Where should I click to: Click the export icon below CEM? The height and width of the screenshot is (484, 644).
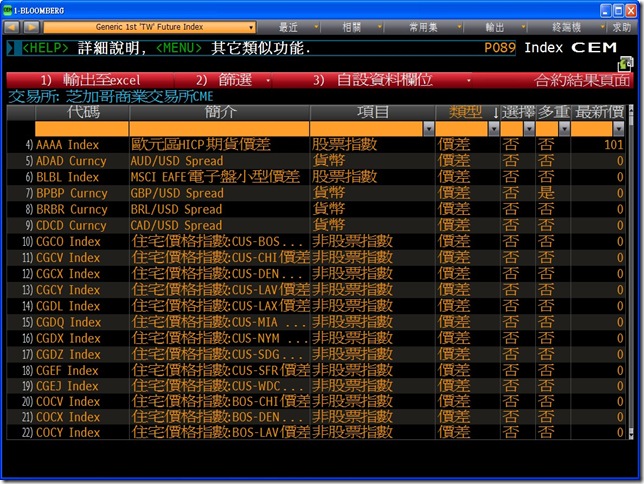[625, 63]
